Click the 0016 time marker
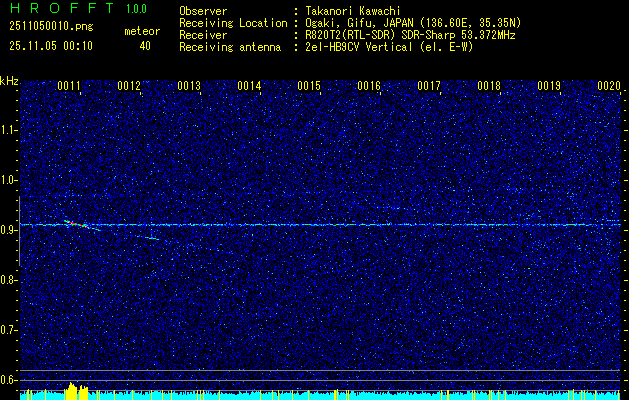 click(x=369, y=86)
